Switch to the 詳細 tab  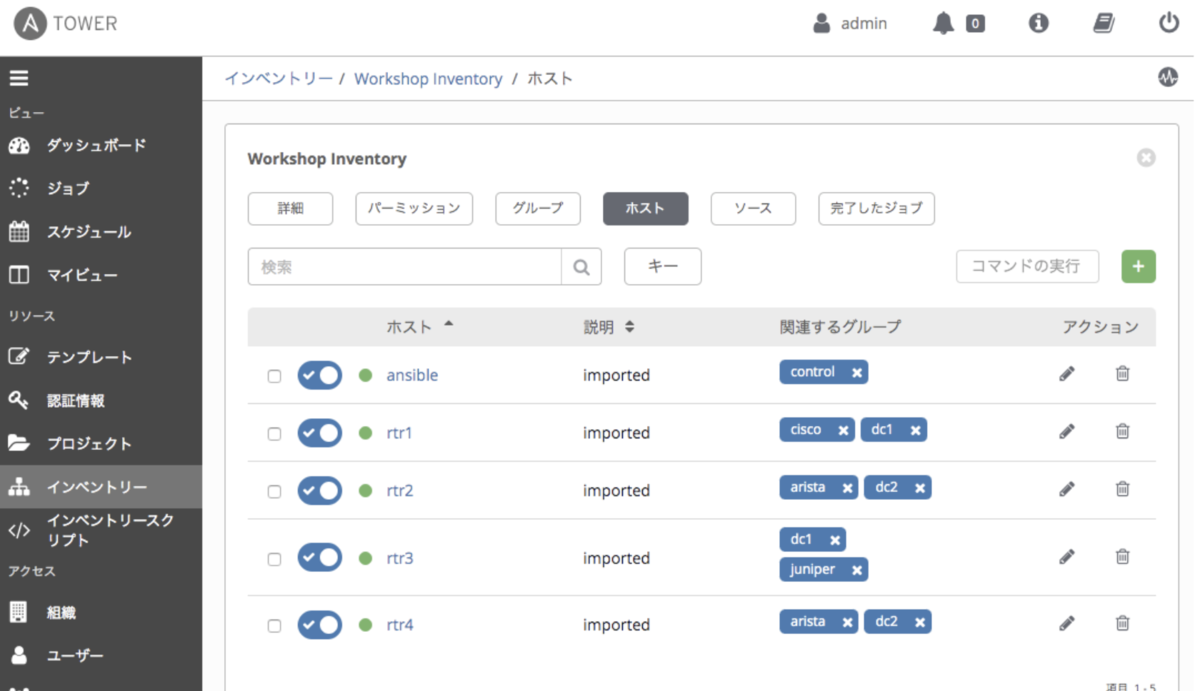(x=290, y=209)
